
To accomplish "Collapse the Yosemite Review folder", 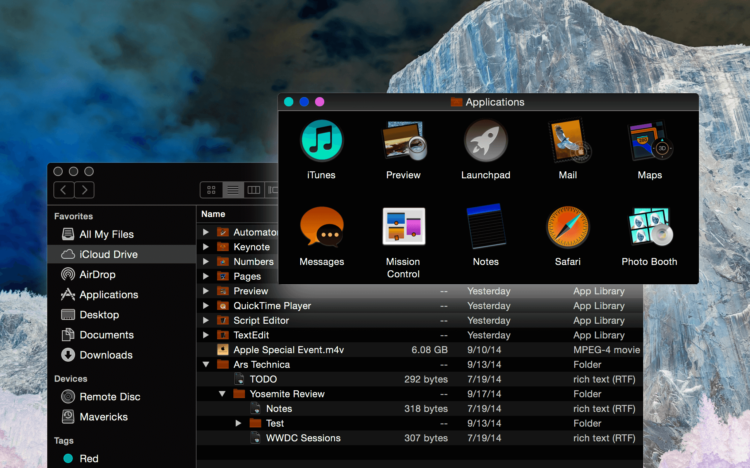I will pyautogui.click(x=222, y=394).
